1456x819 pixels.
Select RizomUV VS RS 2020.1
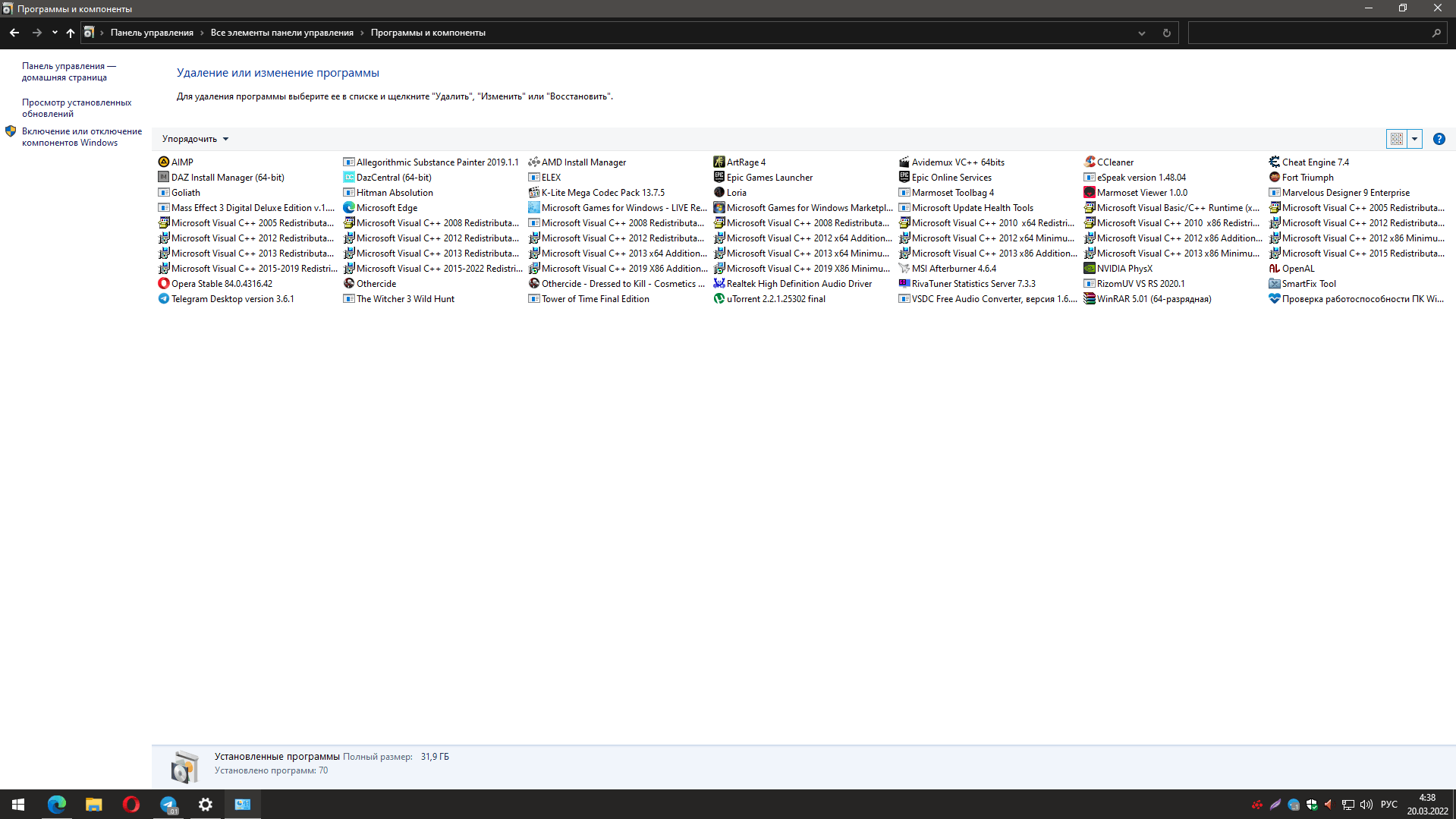pyautogui.click(x=1140, y=284)
